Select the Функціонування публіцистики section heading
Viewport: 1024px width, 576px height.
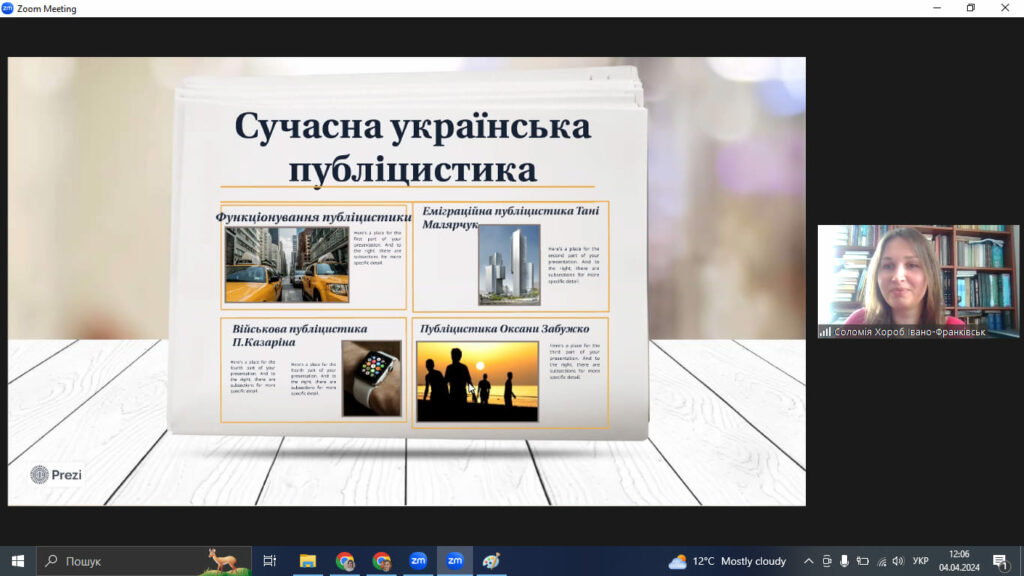(x=313, y=217)
